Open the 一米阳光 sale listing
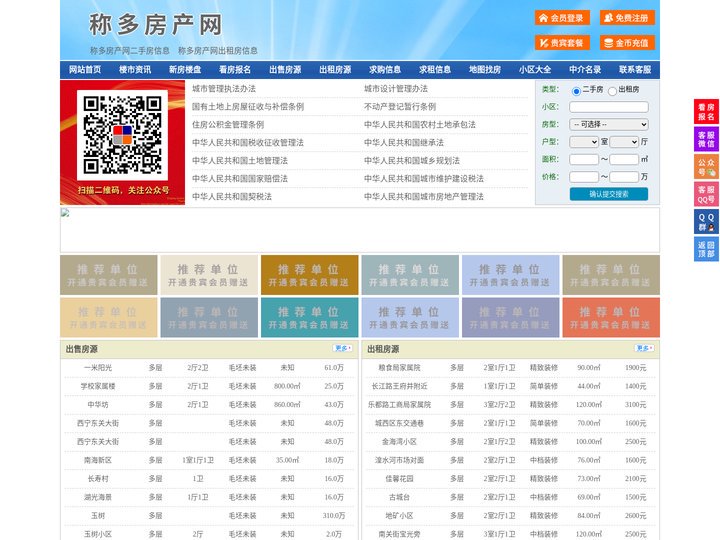 [x=98, y=368]
